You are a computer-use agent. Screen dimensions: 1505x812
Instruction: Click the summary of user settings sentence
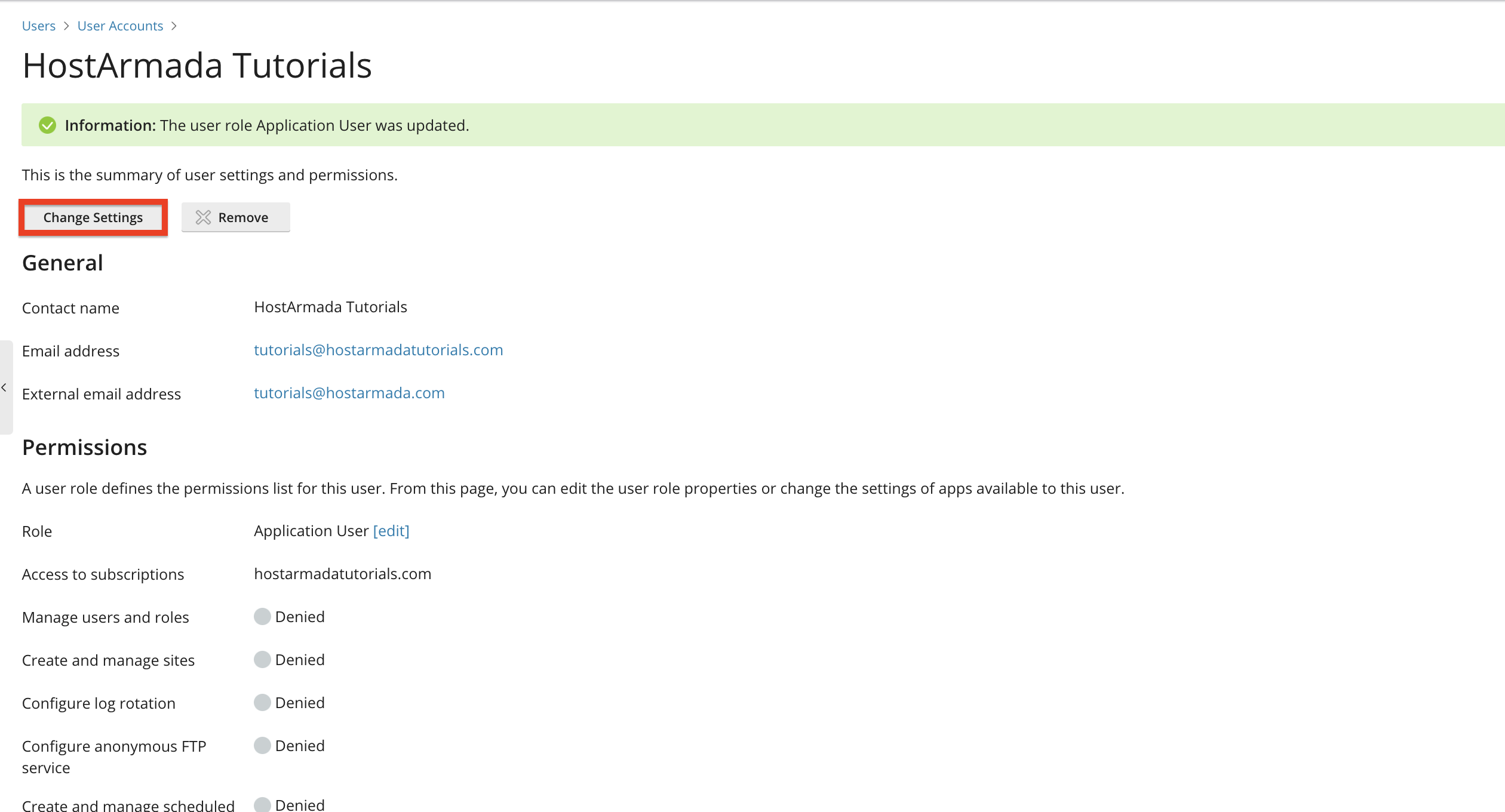210,175
